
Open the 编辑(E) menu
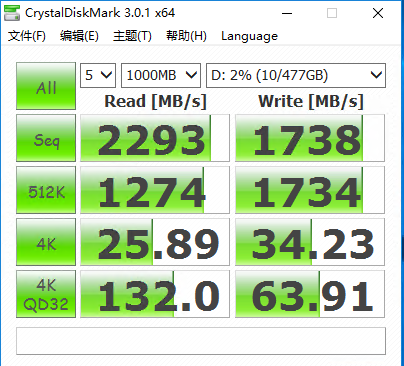pyautogui.click(x=79, y=36)
